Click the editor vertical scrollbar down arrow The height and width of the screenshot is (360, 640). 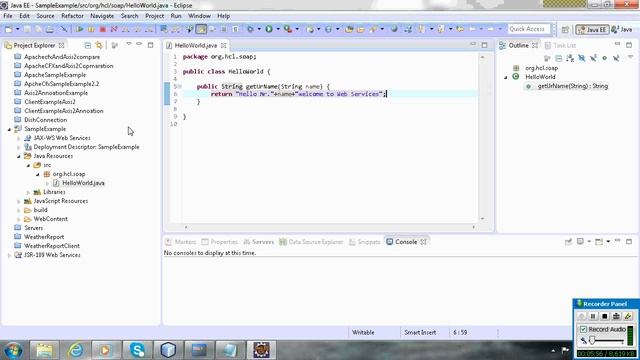[482, 219]
